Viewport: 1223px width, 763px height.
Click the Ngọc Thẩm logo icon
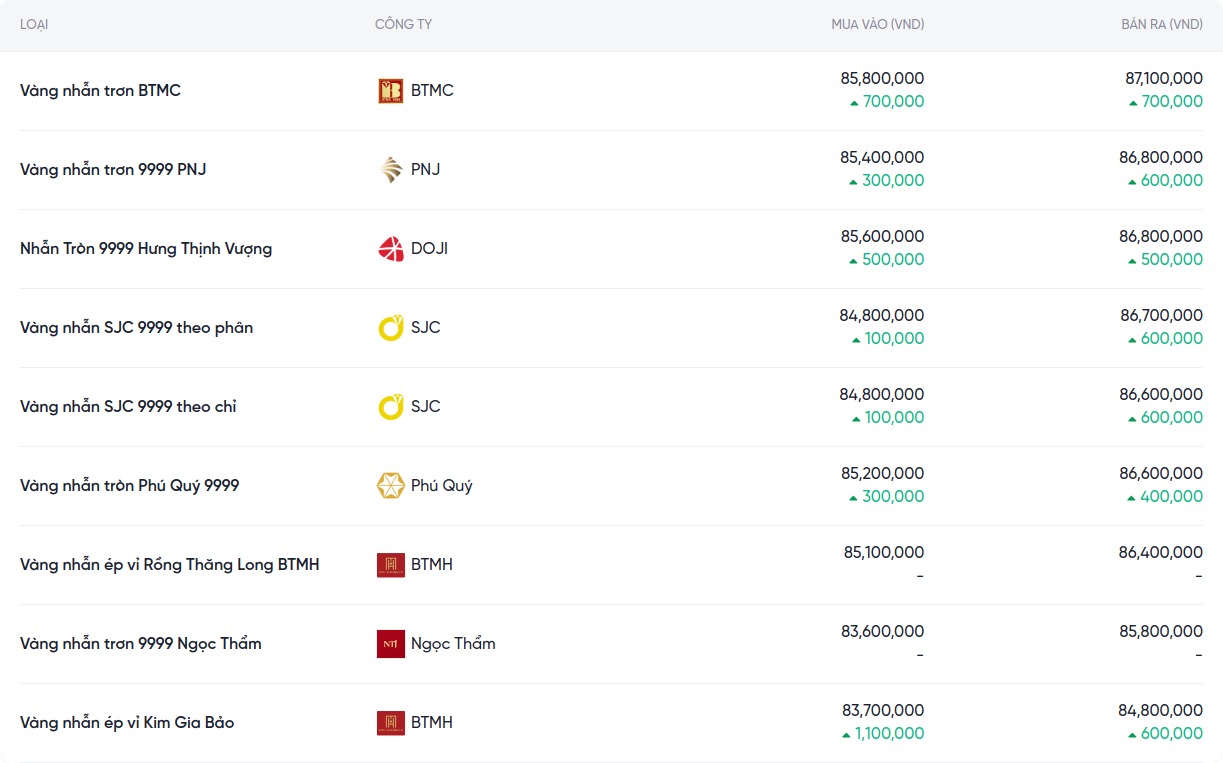pos(390,644)
